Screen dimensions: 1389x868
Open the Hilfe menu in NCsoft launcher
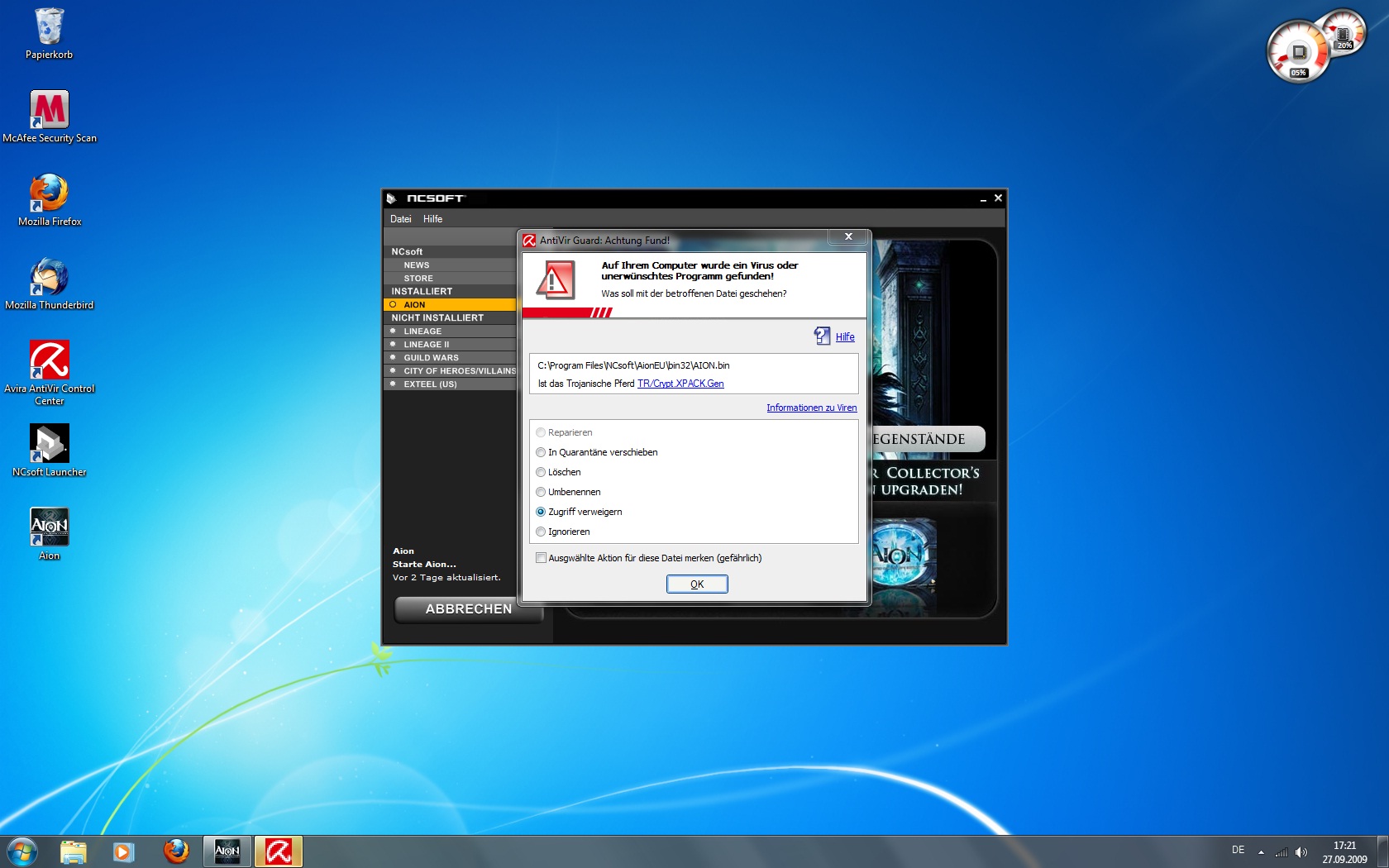click(x=432, y=219)
